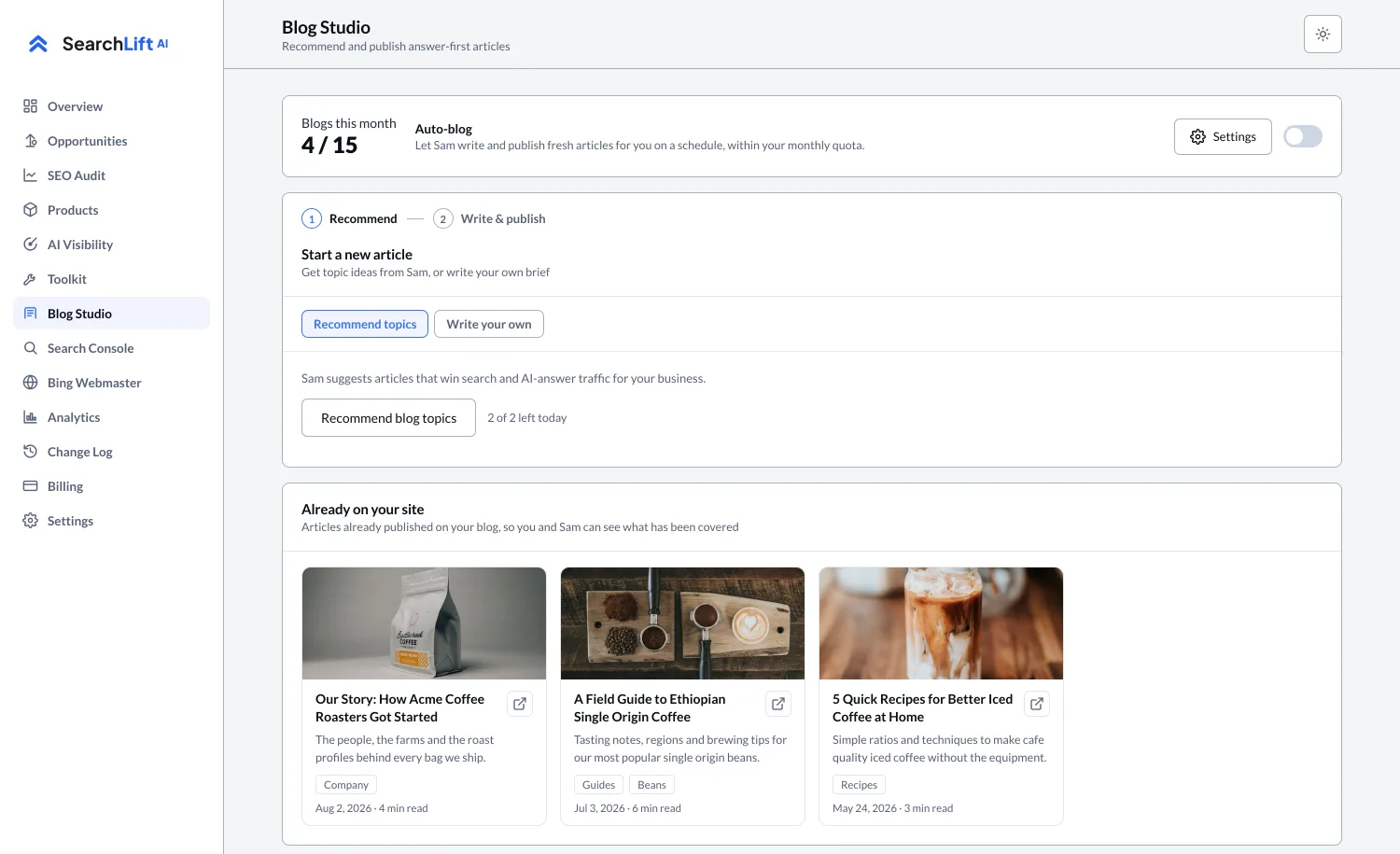Select the Recommend topics tab
Image resolution: width=1400 pixels, height=854 pixels.
click(x=365, y=324)
